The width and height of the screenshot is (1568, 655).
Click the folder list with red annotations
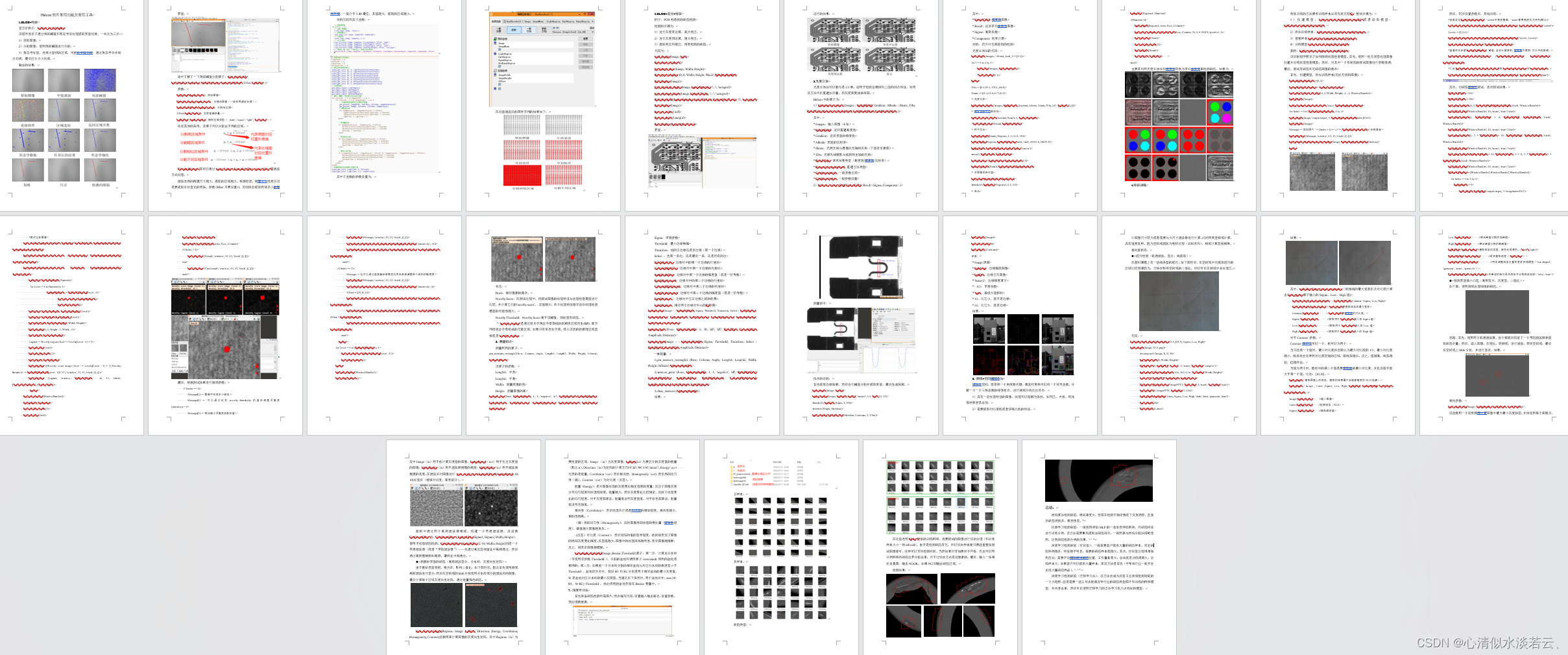pos(780,475)
